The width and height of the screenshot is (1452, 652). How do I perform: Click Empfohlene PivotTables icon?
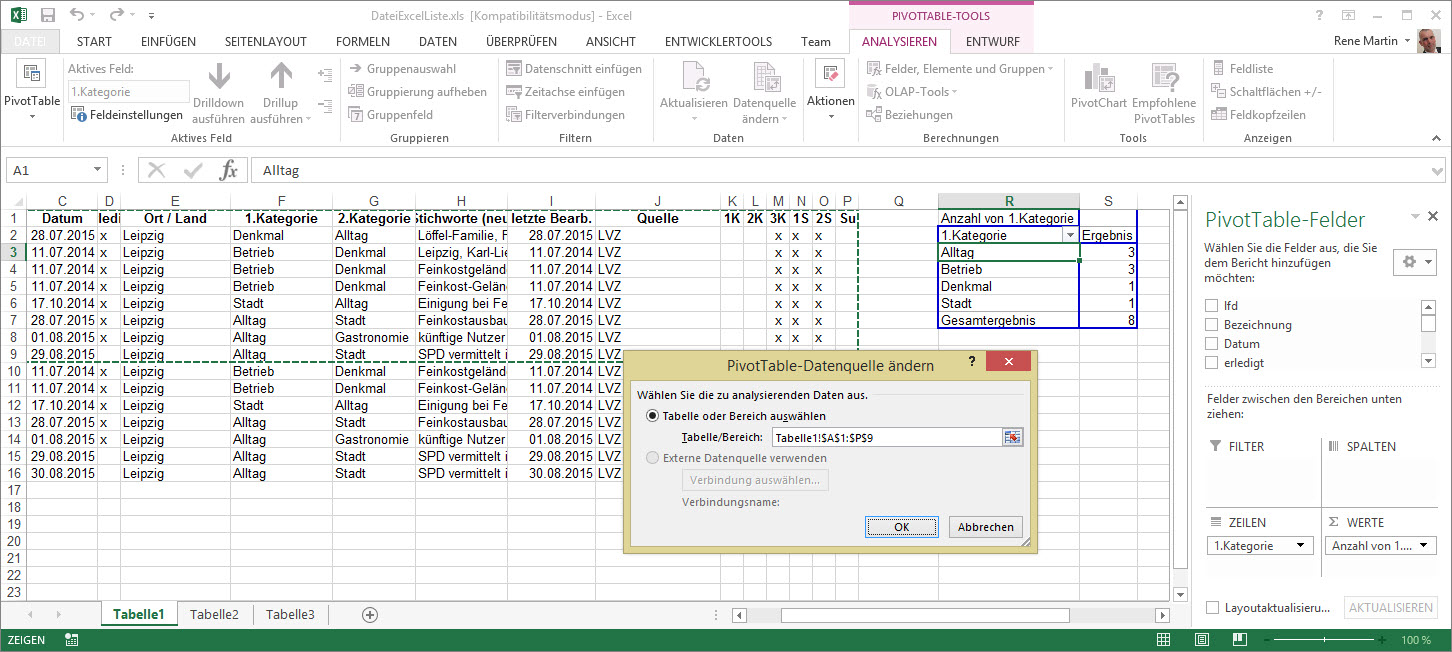coord(1164,78)
